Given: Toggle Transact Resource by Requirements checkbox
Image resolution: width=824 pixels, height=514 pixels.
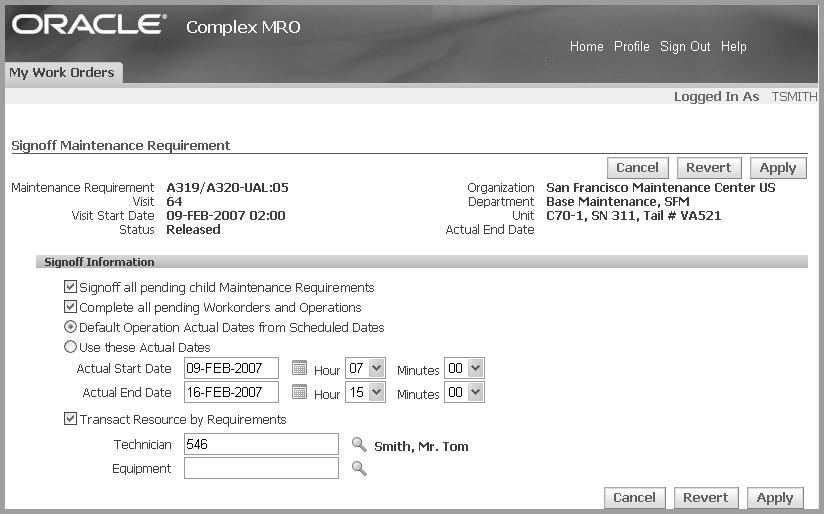Looking at the screenshot, I should tap(70, 419).
